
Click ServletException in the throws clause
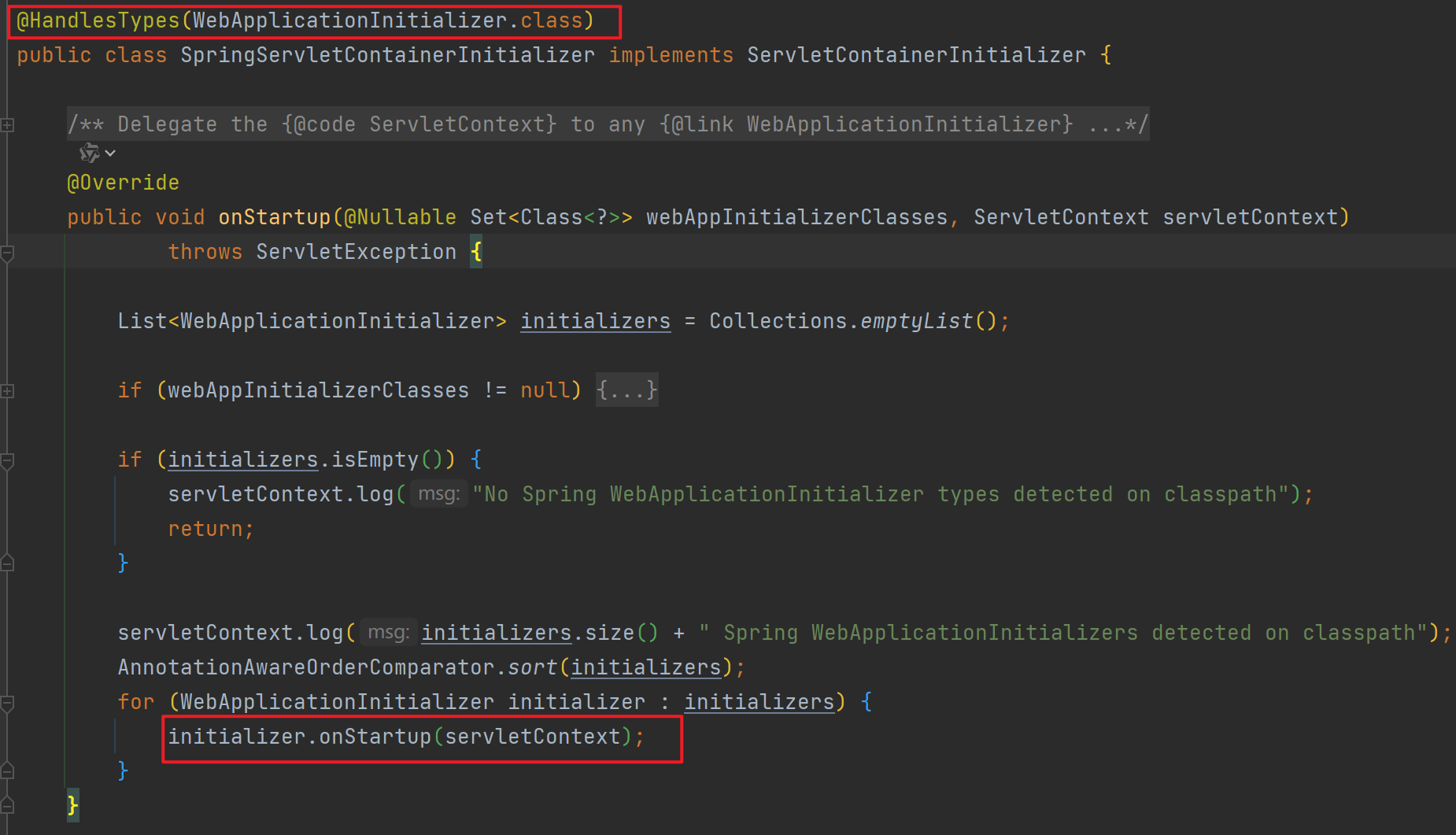357,252
